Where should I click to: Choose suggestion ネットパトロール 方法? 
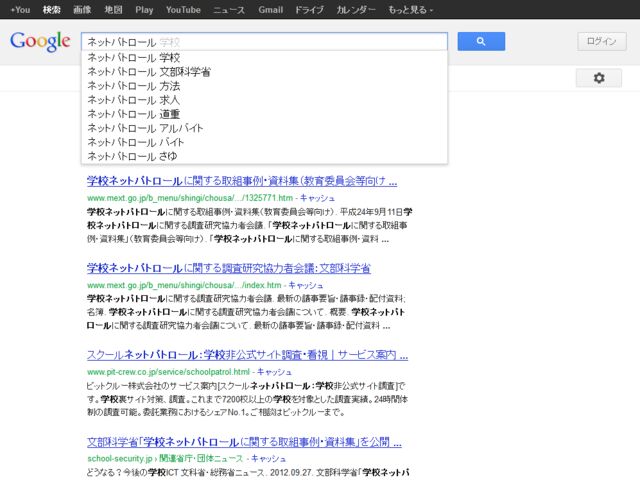[264, 86]
